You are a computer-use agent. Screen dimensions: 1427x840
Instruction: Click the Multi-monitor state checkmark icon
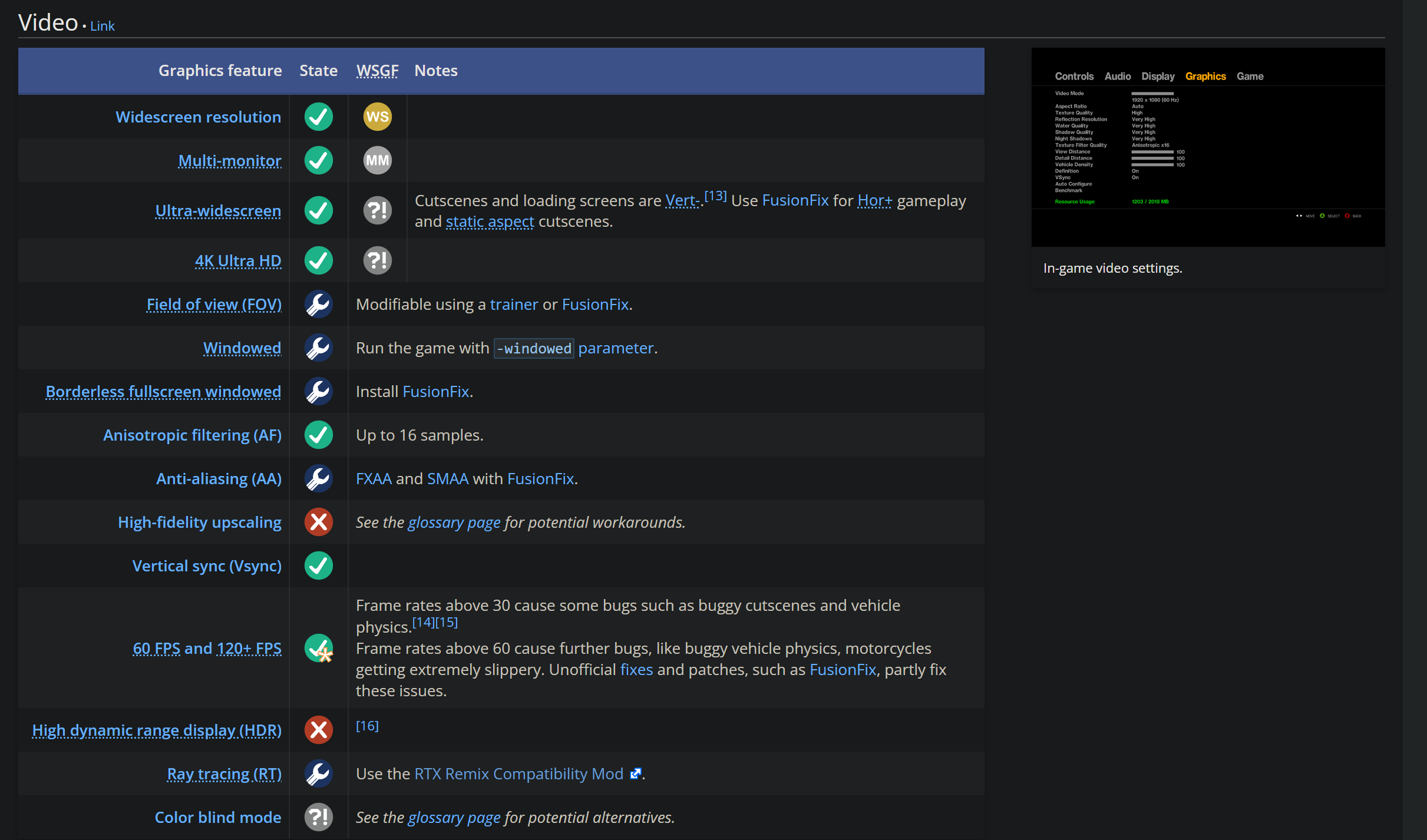point(319,160)
